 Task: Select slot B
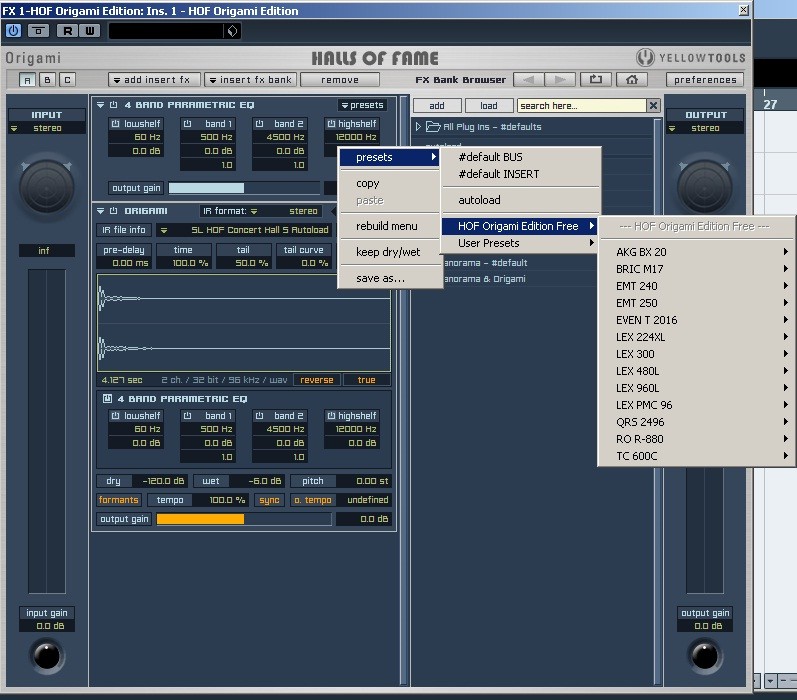pos(47,80)
